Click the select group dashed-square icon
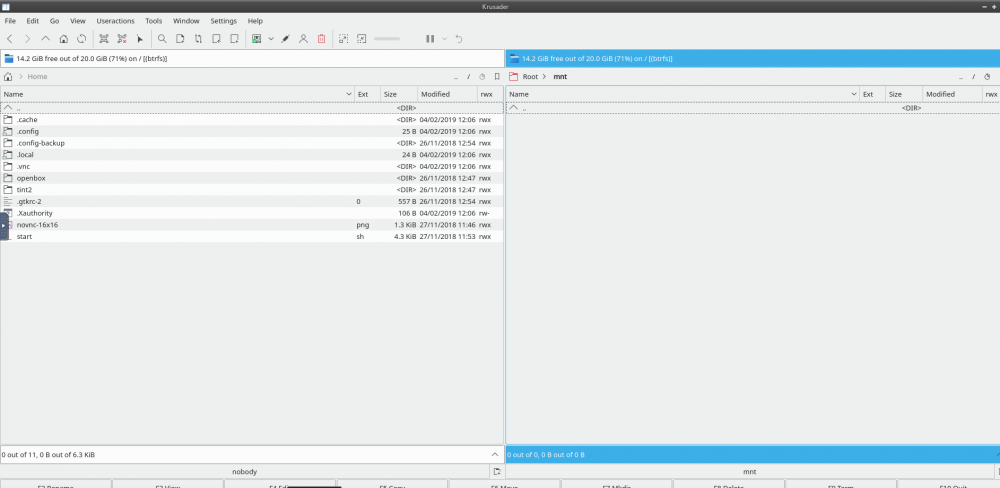The image size is (1000, 488). click(x=343, y=39)
